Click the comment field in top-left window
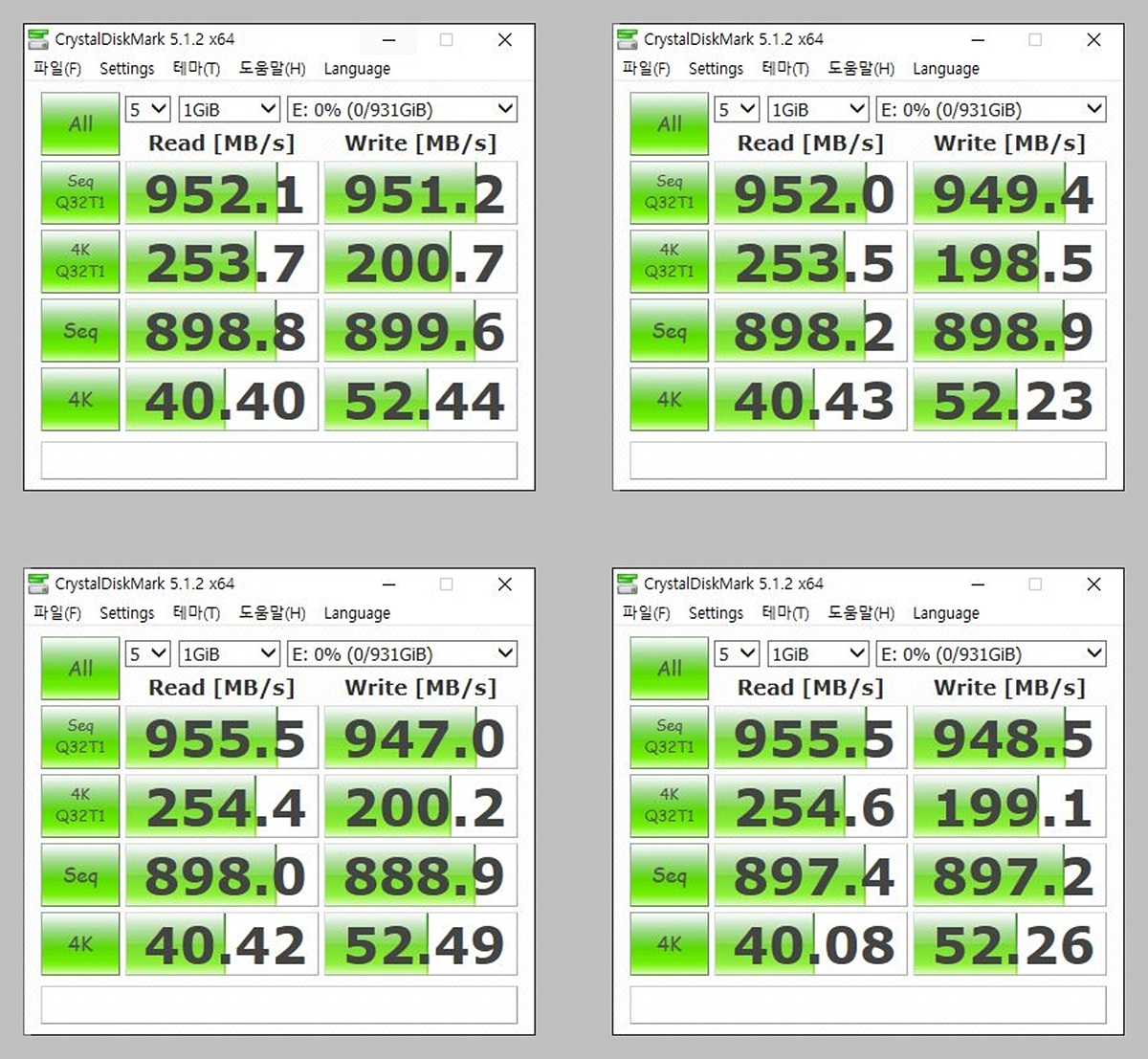Image resolution: width=1148 pixels, height=1059 pixels. 279,460
